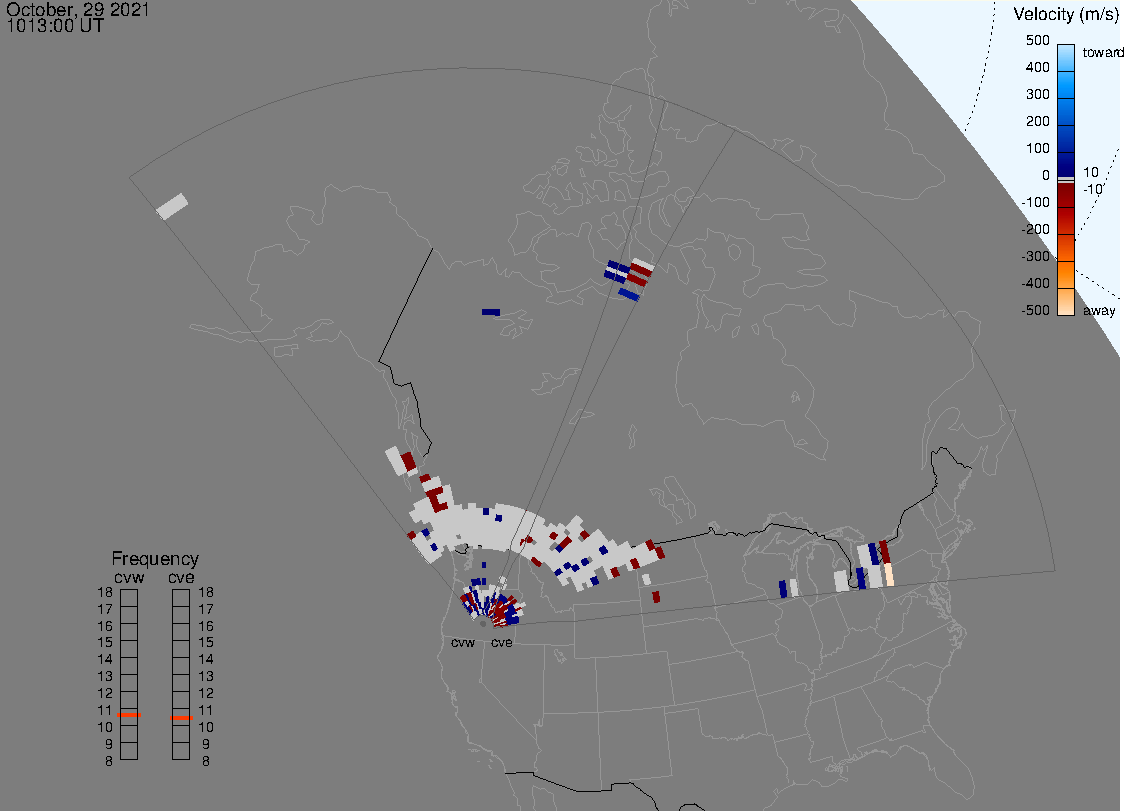The height and width of the screenshot is (811, 1124).
Task: Click the '11' label right of cve bar
Action: point(206,711)
